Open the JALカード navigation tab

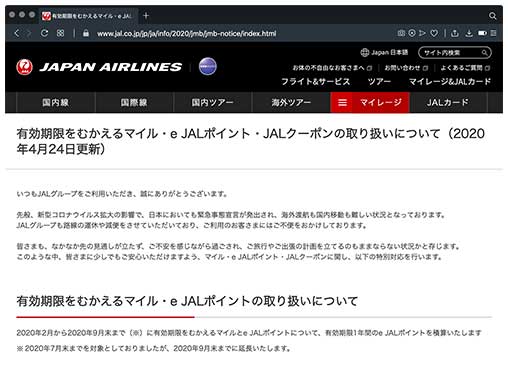(x=448, y=103)
